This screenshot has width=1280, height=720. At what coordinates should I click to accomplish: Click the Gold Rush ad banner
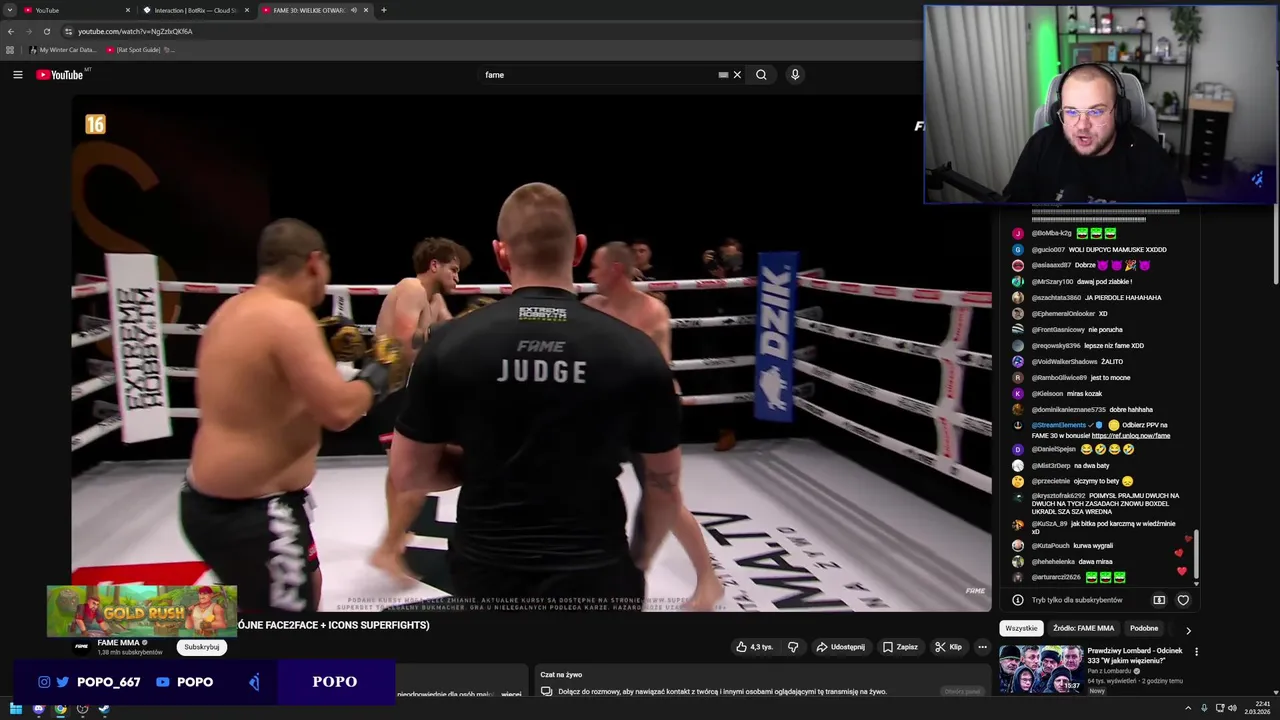click(x=142, y=611)
